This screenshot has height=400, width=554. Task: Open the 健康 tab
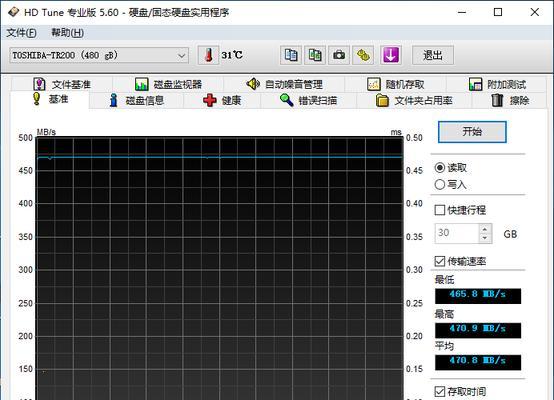(x=222, y=100)
